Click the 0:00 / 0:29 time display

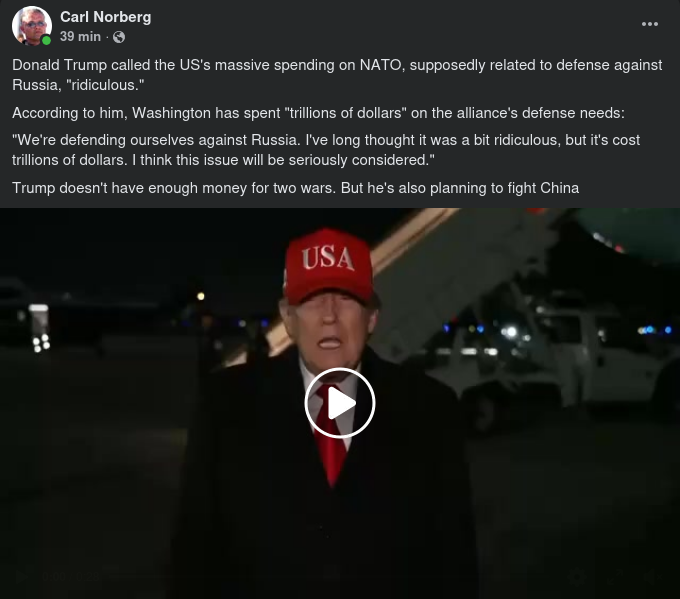[72, 577]
